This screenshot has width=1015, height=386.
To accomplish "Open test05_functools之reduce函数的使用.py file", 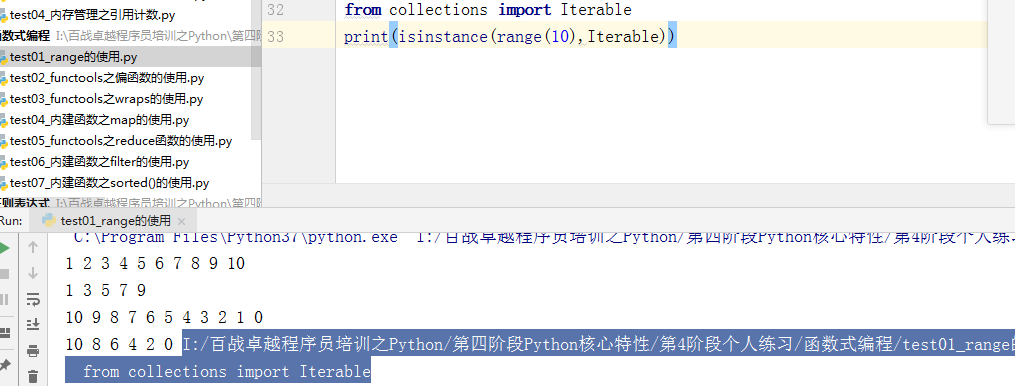I will click(x=121, y=141).
